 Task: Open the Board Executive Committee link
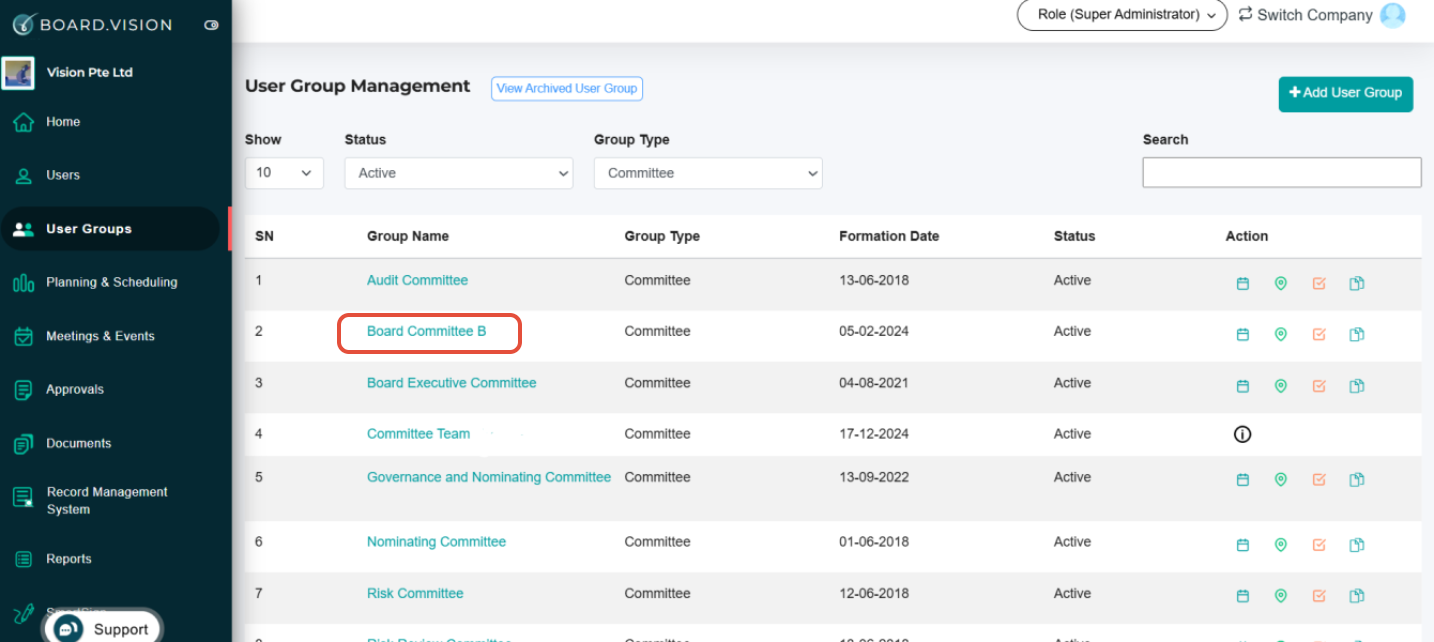pyautogui.click(x=452, y=383)
